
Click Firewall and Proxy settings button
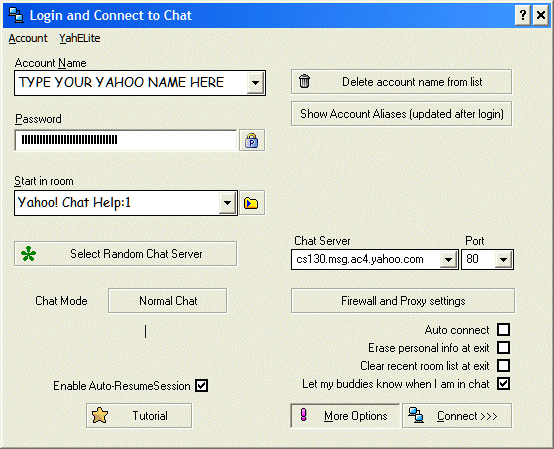[x=403, y=301]
